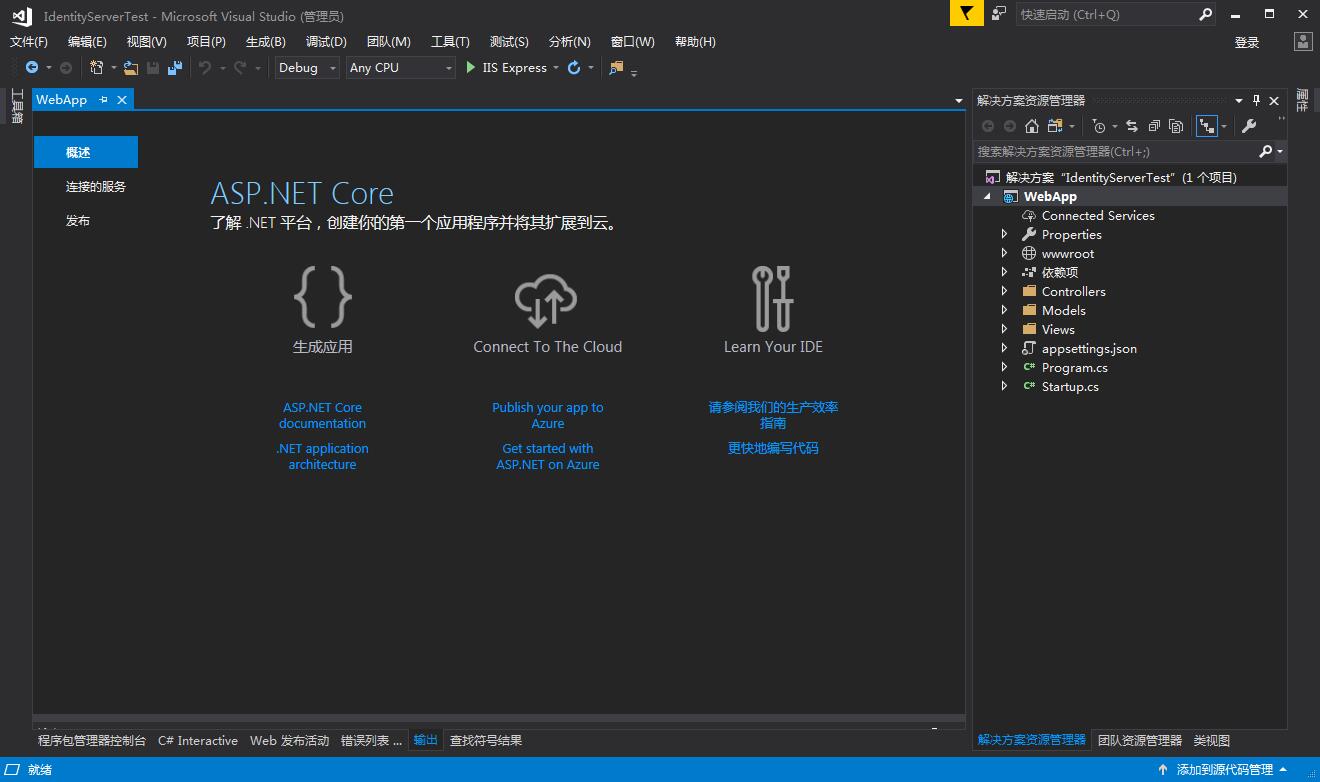Toggle Show All Files in Solution Explorer
1320x782 pixels.
coord(1176,126)
